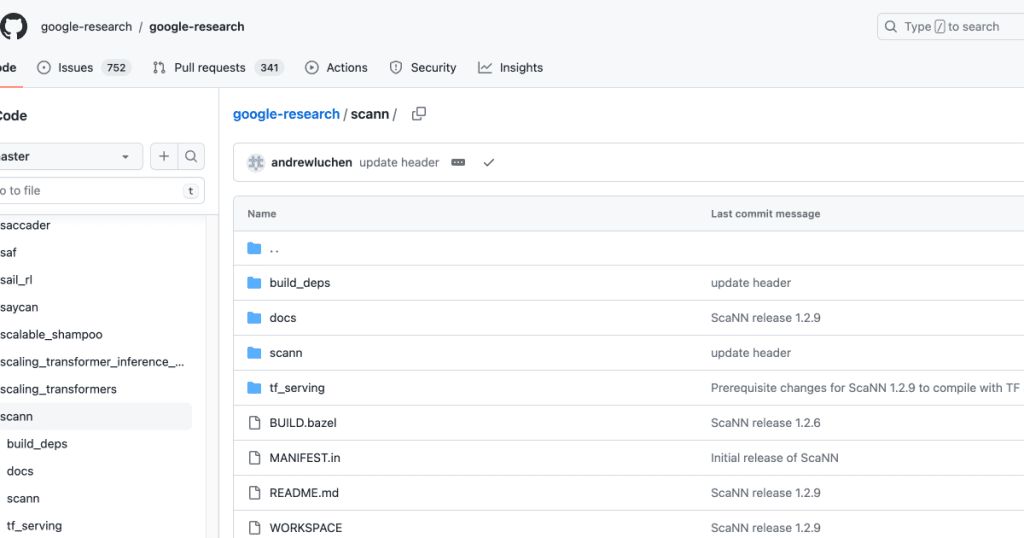Open the docs folder in table
The height and width of the screenshot is (538, 1024).
(283, 318)
